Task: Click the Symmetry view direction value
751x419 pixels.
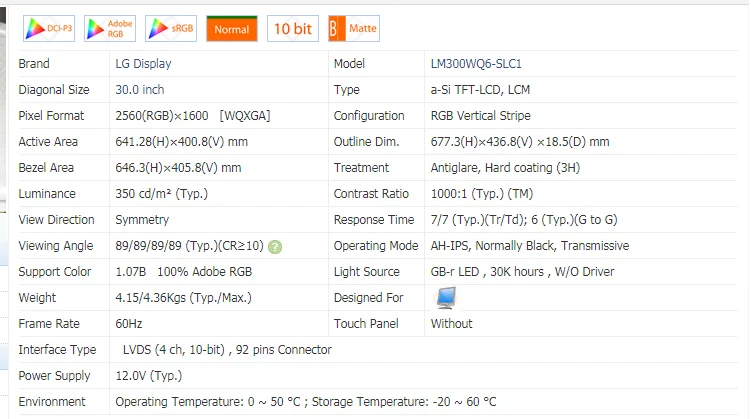Action: (142, 219)
